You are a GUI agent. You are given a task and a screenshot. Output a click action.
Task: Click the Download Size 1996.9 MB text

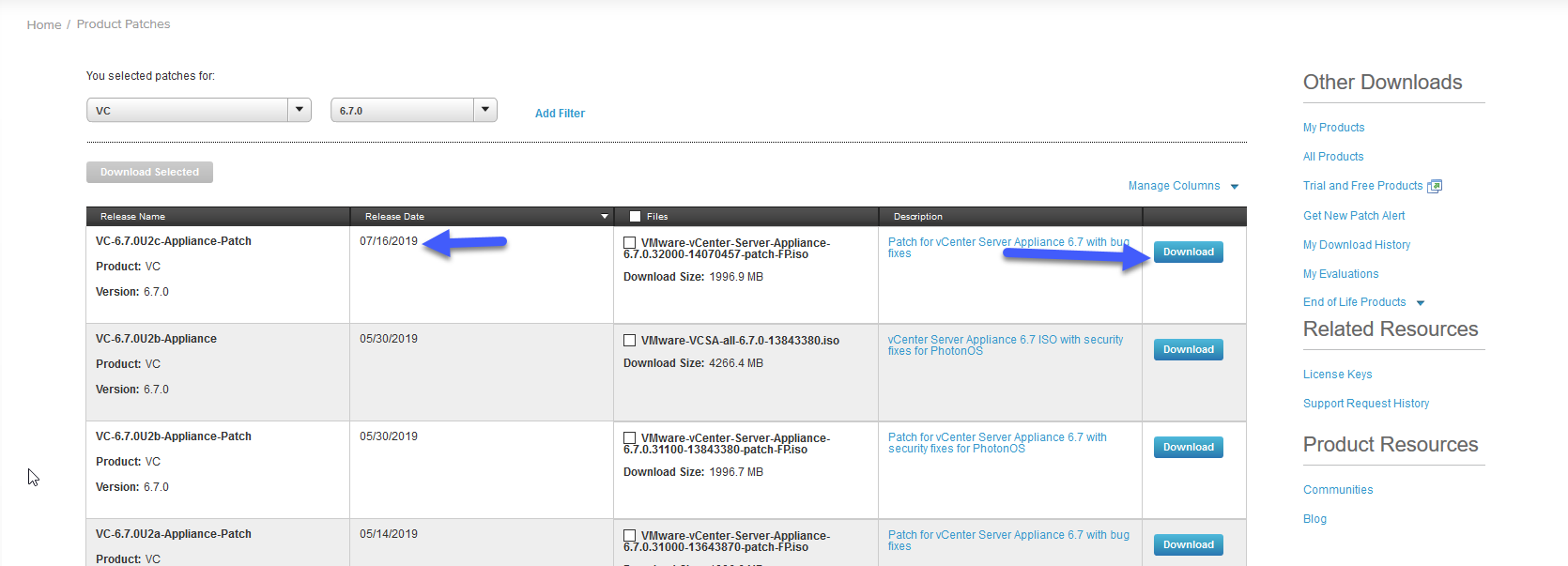tap(693, 277)
